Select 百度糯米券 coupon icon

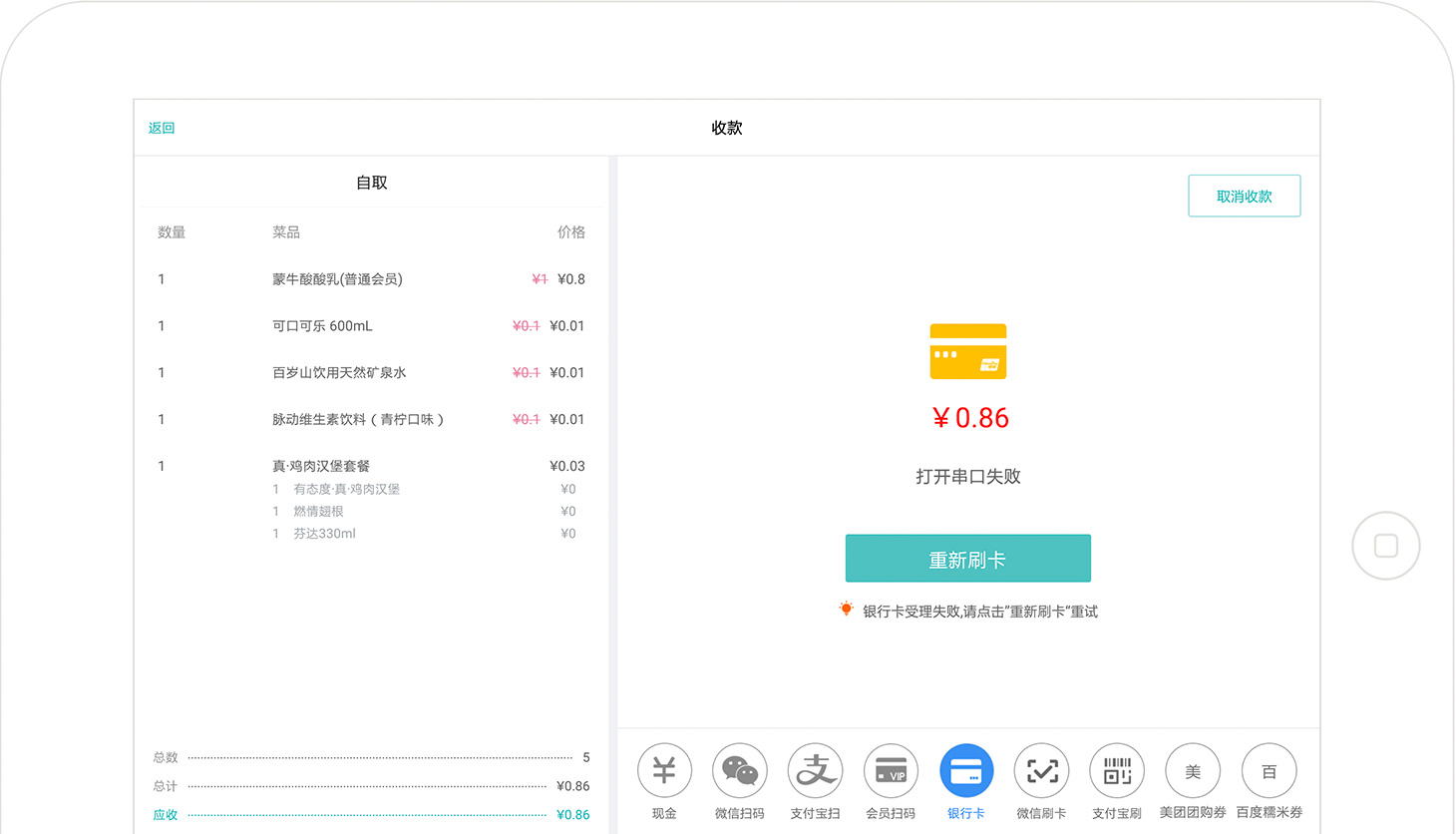(x=1269, y=770)
